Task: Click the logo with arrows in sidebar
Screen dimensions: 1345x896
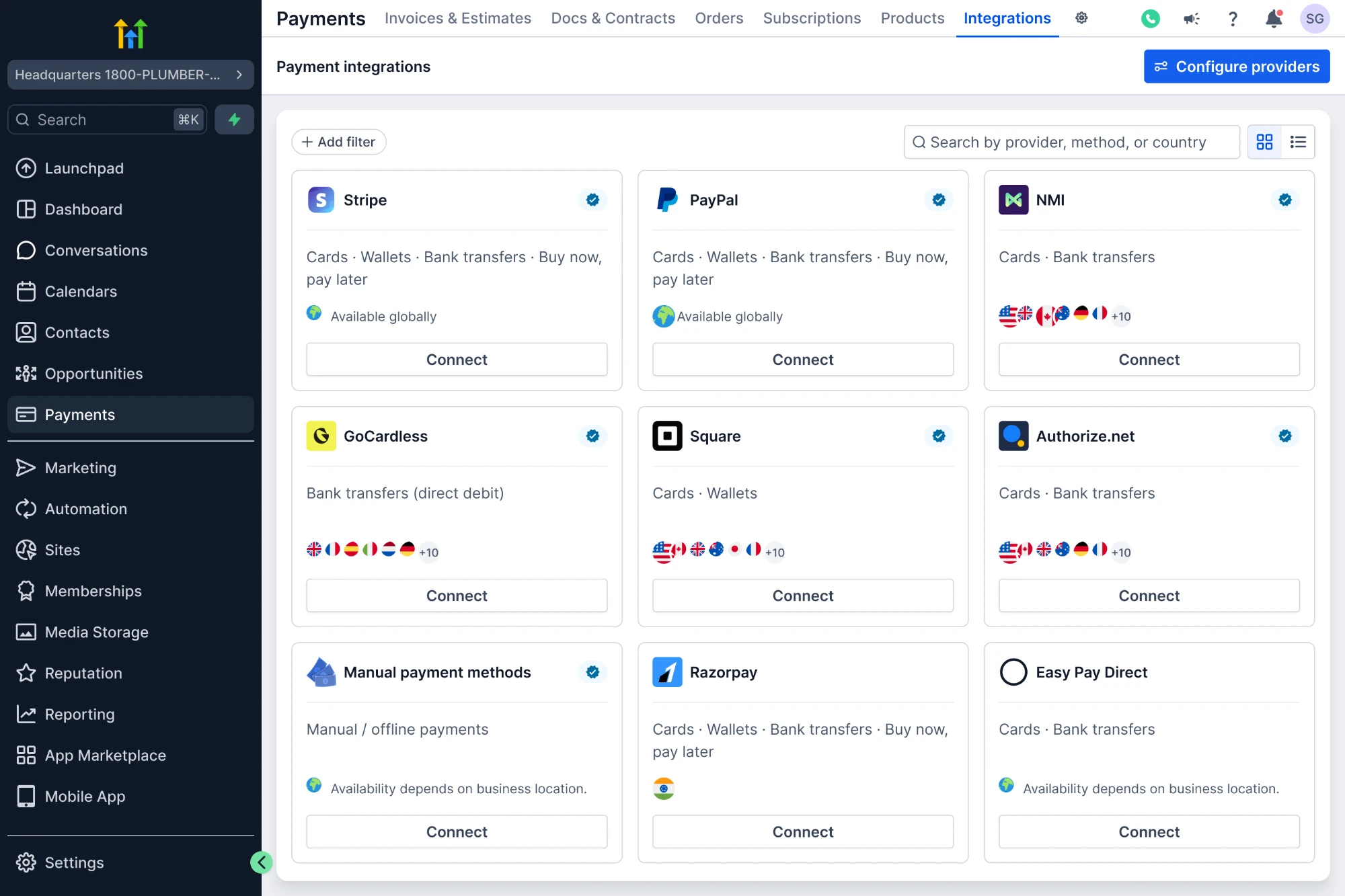Action: pos(130,34)
